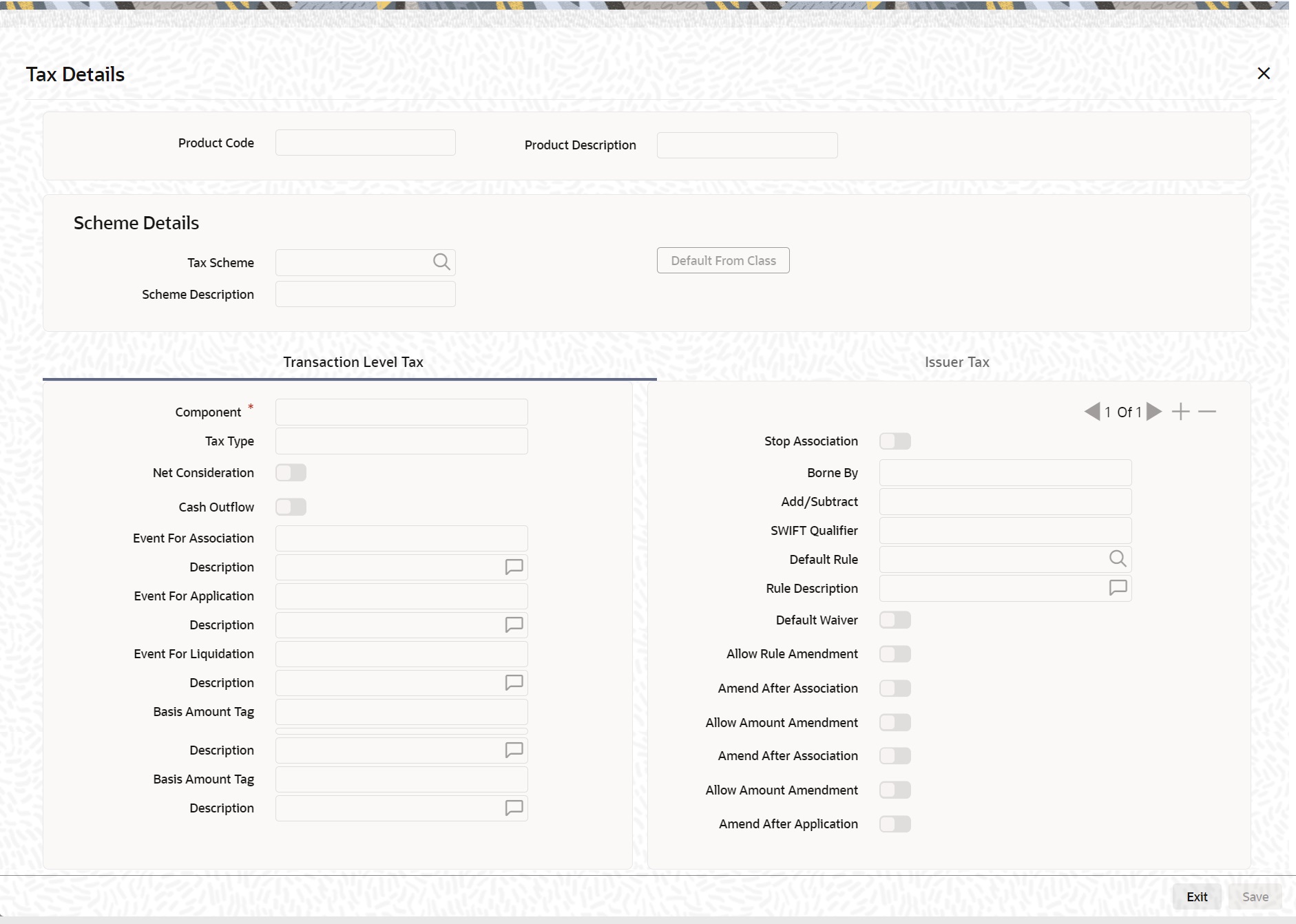Click the Default From Class button
The height and width of the screenshot is (924, 1296).
point(723,260)
